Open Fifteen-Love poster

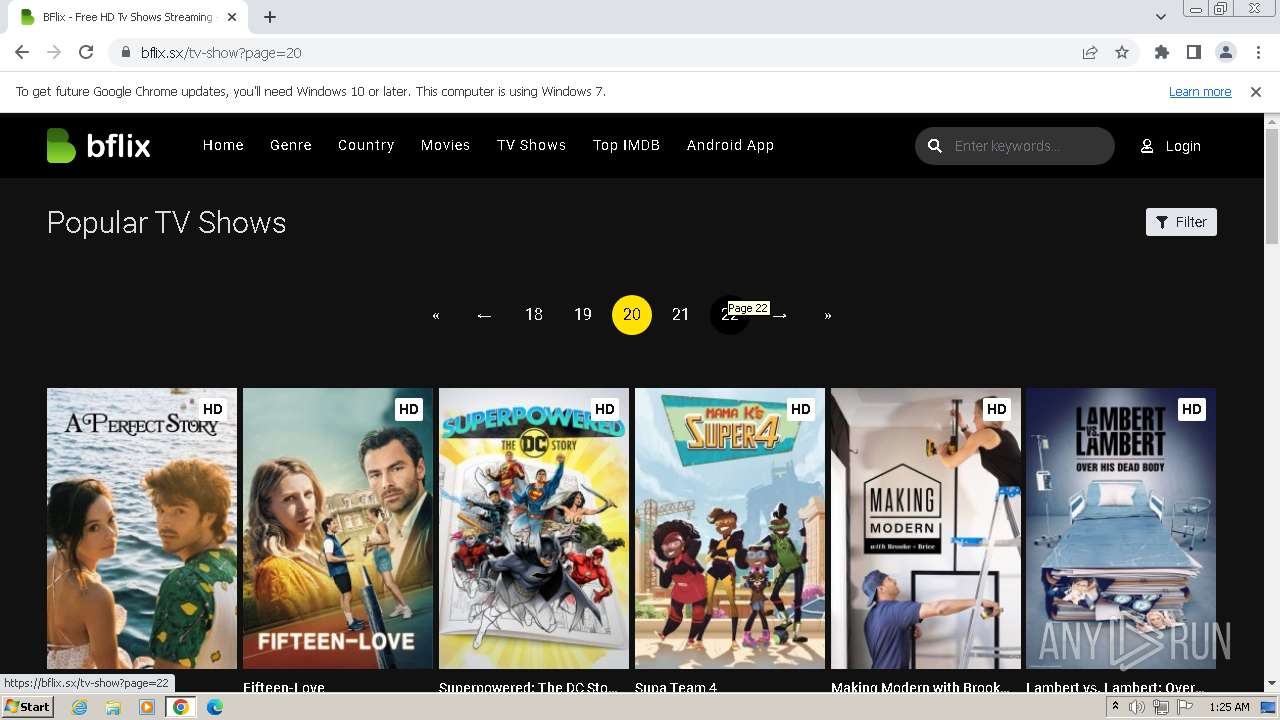(338, 528)
